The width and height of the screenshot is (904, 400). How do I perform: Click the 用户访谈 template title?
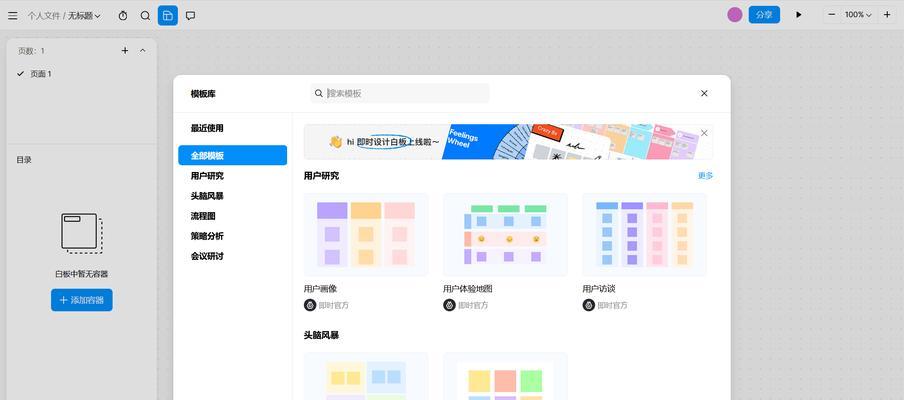(x=599, y=289)
